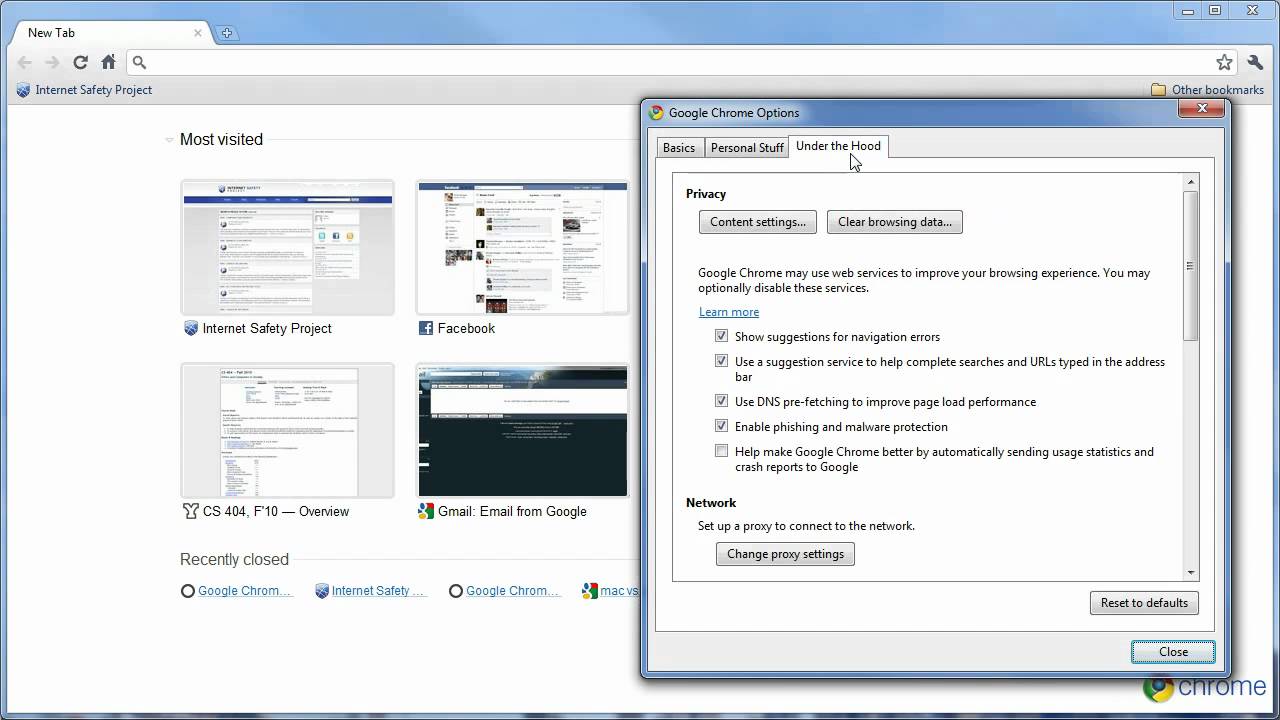Open the Internet Safety Project thumbnail
Screen dimensions: 1280x720
coord(287,247)
